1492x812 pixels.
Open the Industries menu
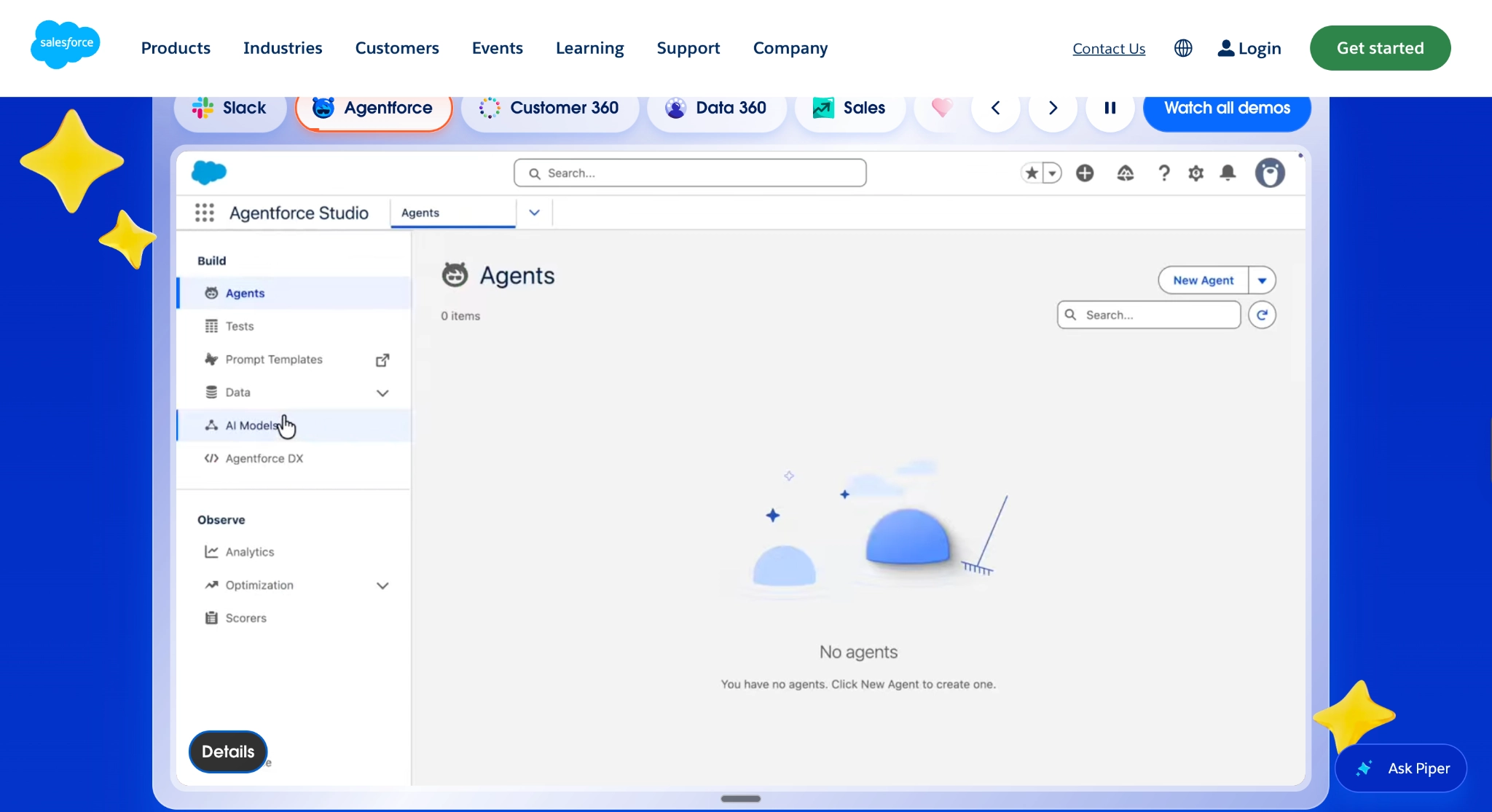tap(283, 48)
